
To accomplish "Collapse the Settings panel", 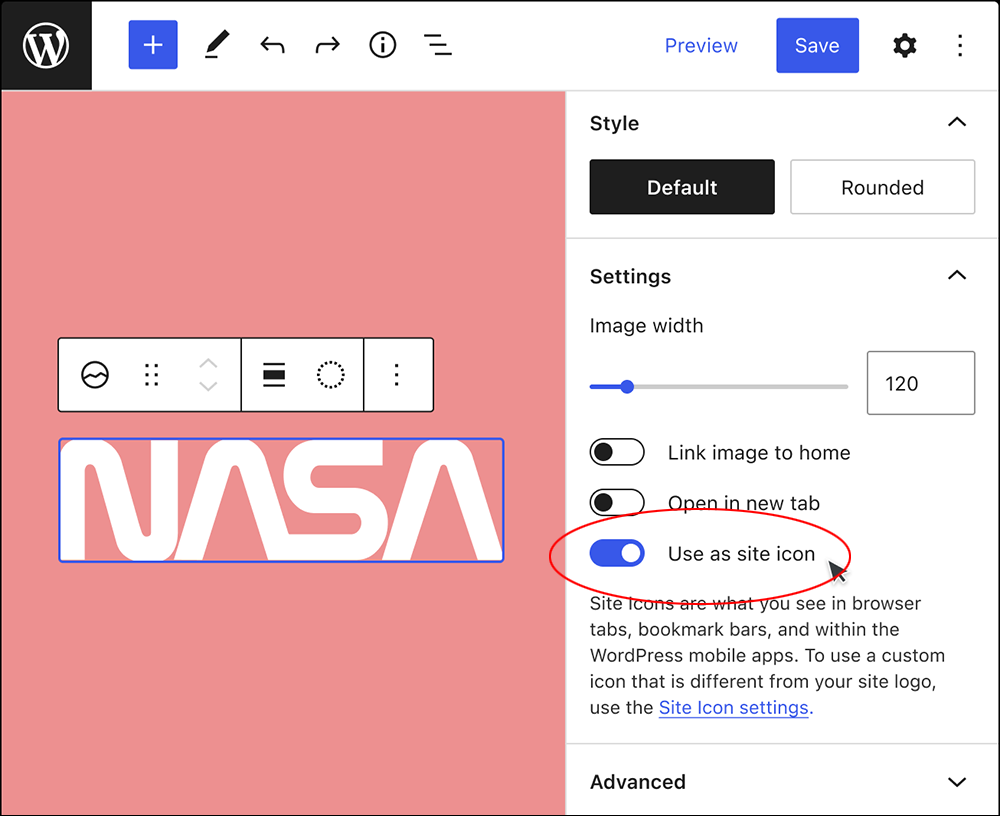I will 957,275.
